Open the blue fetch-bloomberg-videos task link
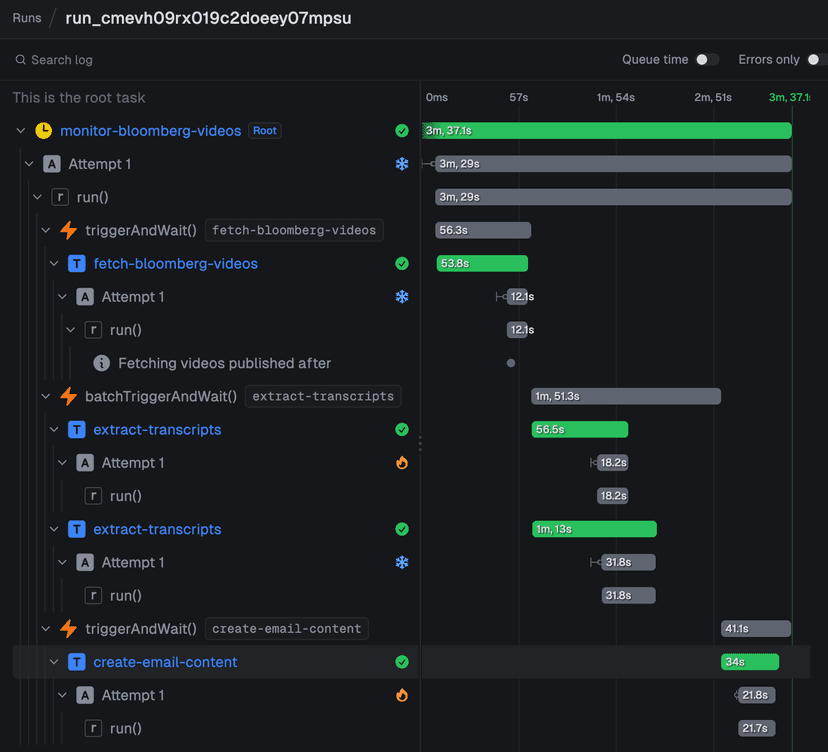828x752 pixels. pyautogui.click(x=175, y=264)
